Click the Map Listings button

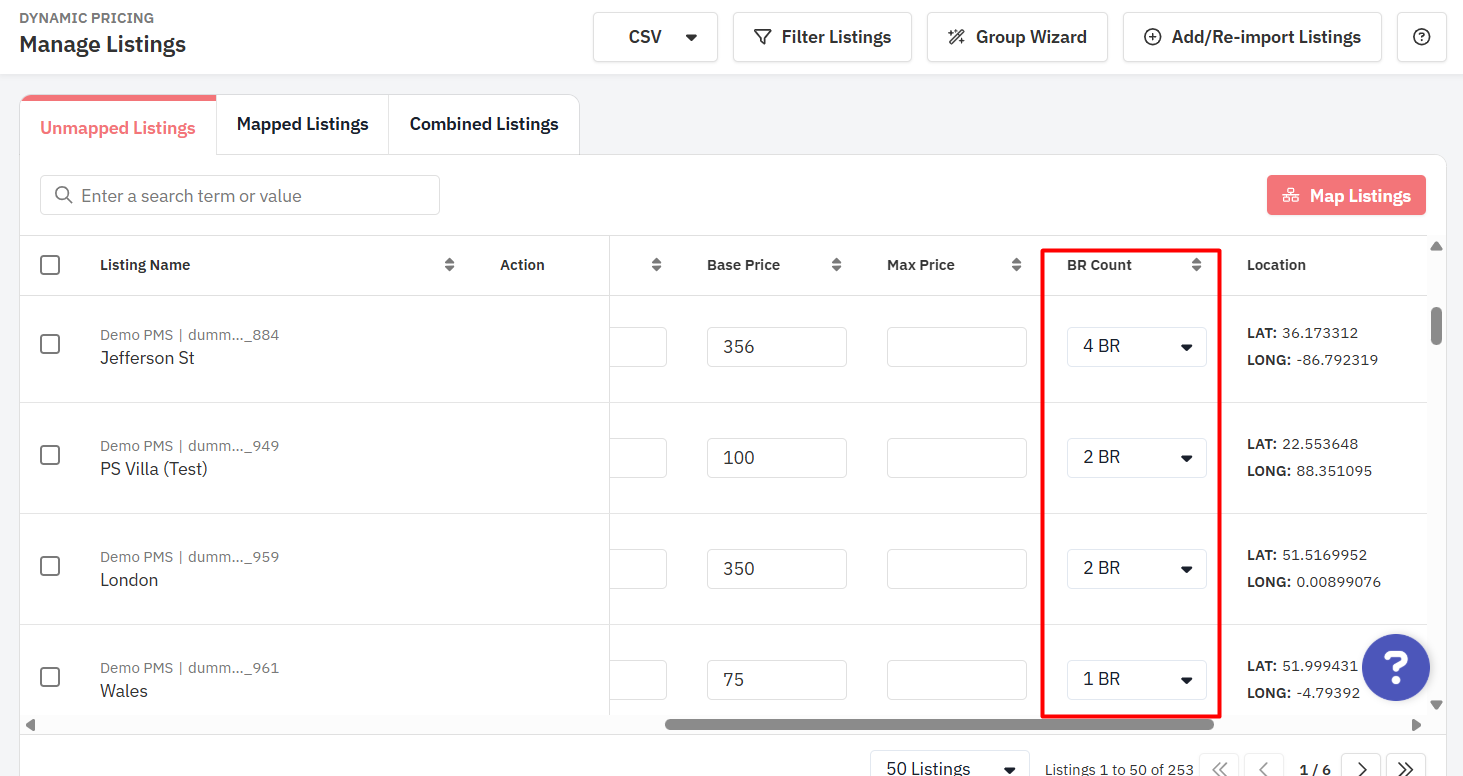(1346, 196)
